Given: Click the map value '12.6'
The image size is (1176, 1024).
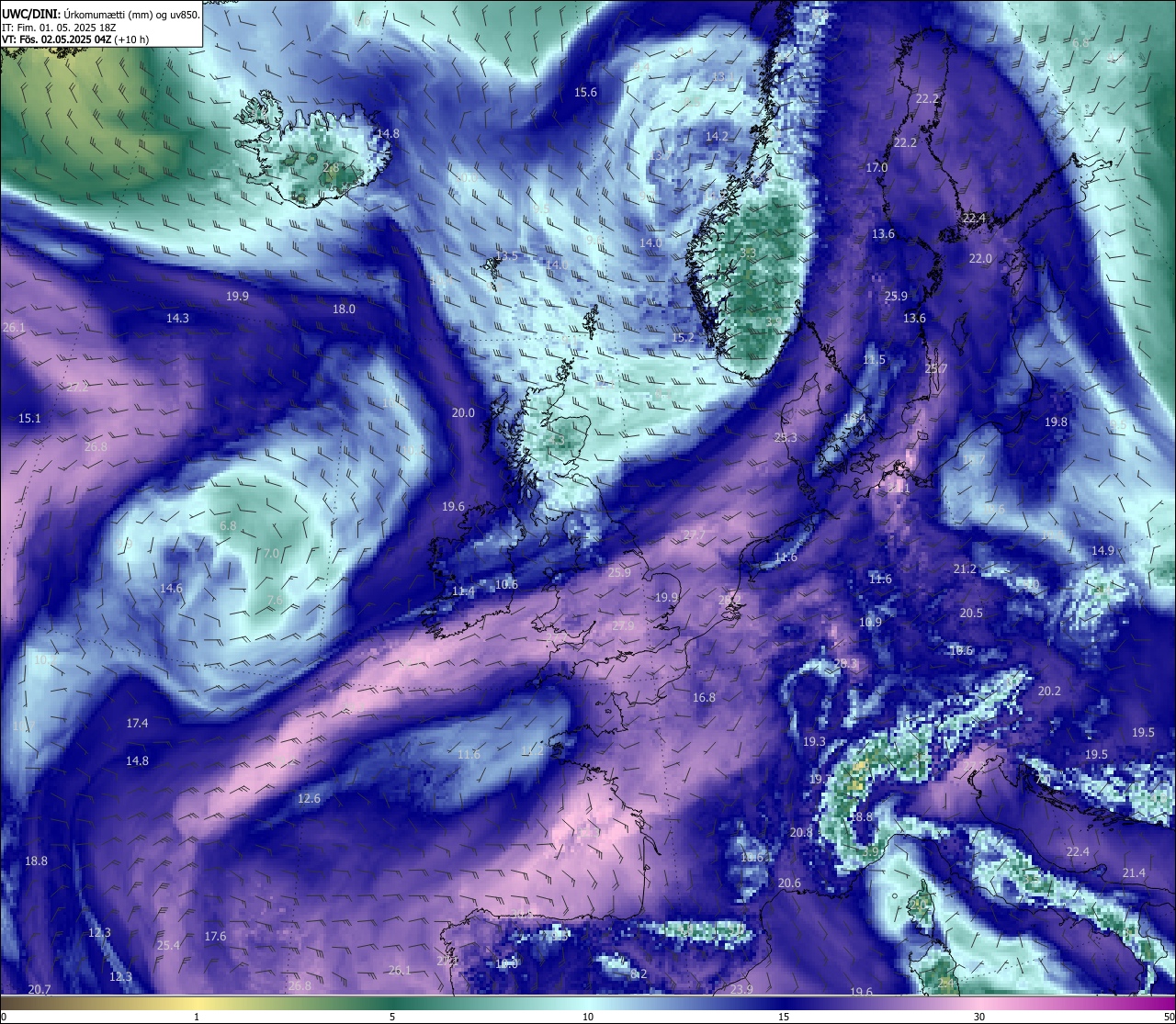Looking at the screenshot, I should point(309,798).
